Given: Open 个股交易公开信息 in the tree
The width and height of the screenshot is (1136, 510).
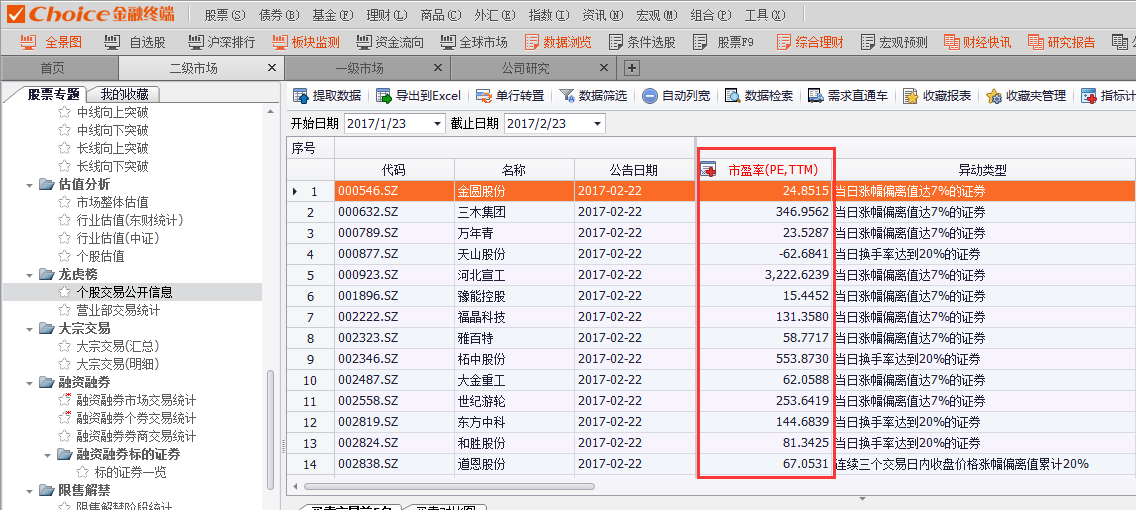Looking at the screenshot, I should pyautogui.click(x=125, y=293).
